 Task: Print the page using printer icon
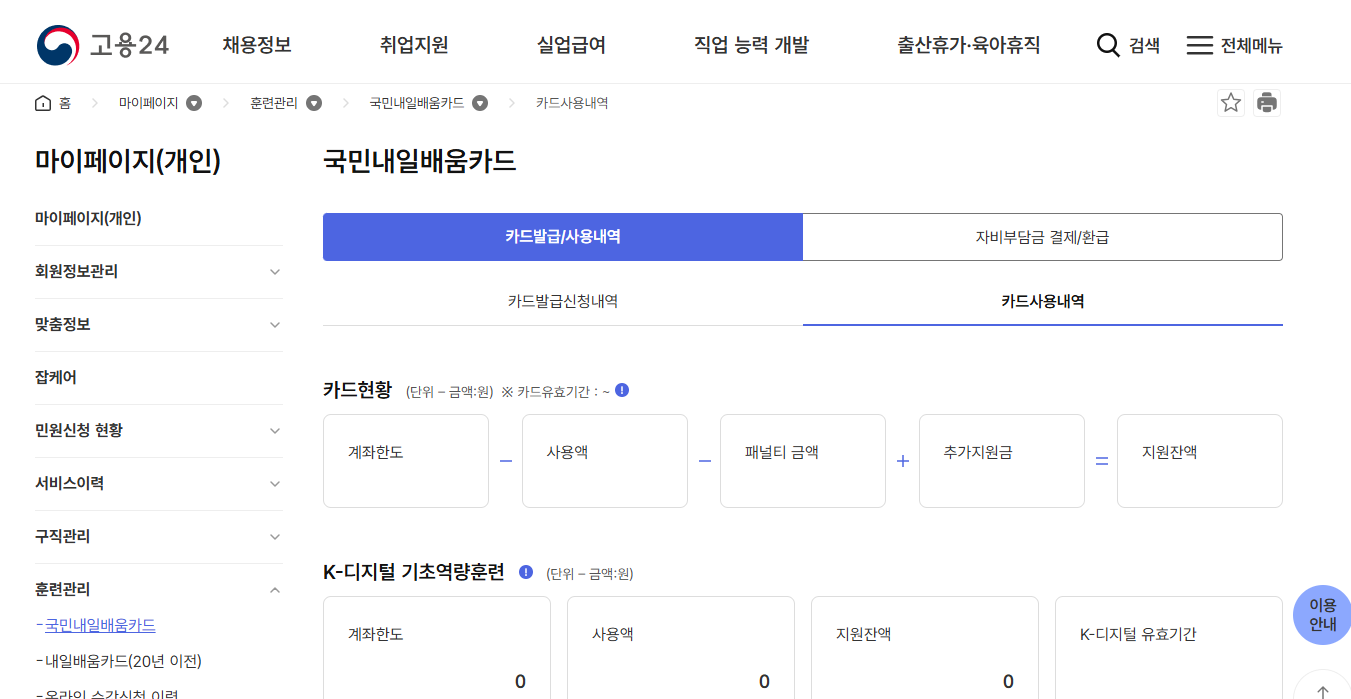tap(1267, 103)
